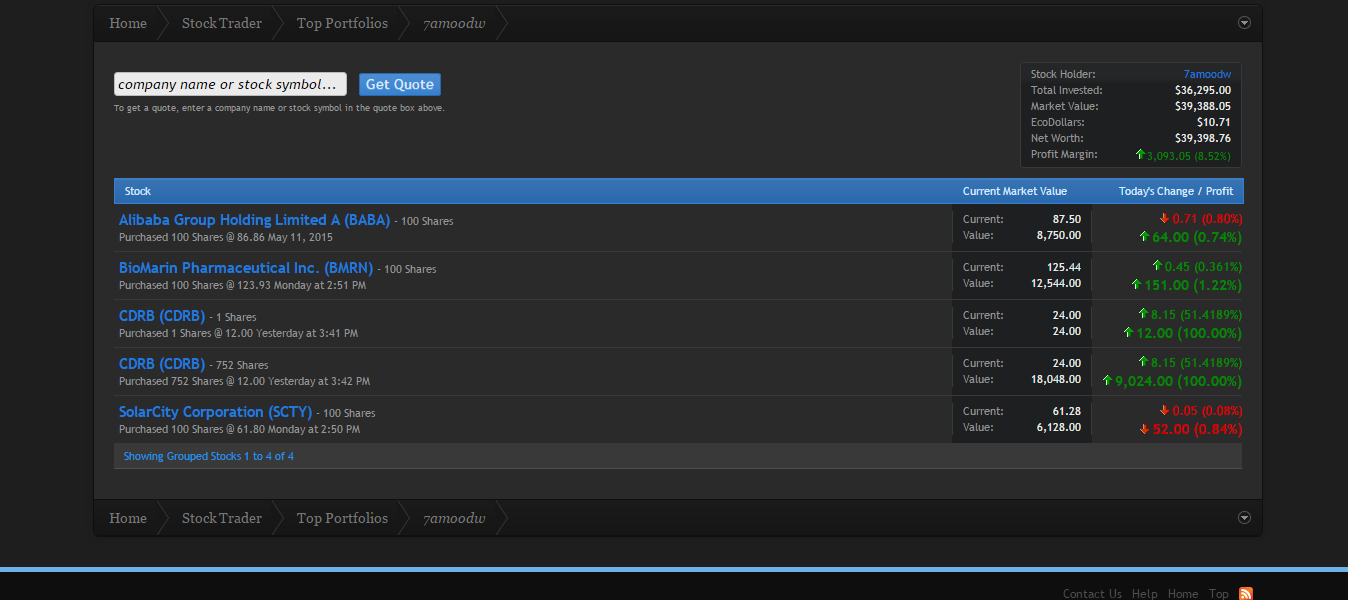Screen dimensions: 1348x600
Task: Click Net Worth value $39,398.76
Action: (1203, 138)
